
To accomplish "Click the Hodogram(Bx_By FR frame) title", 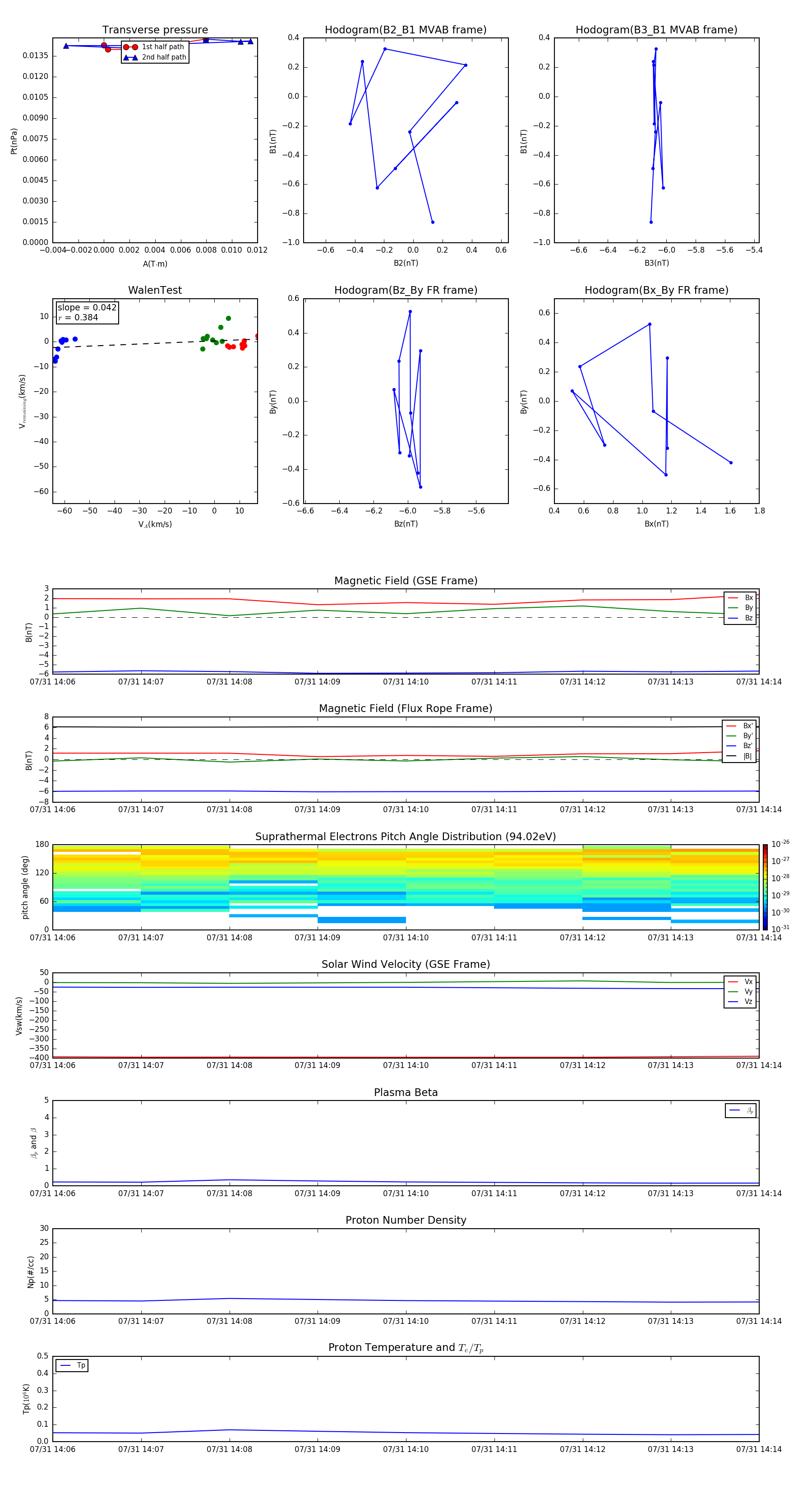I will click(x=656, y=290).
